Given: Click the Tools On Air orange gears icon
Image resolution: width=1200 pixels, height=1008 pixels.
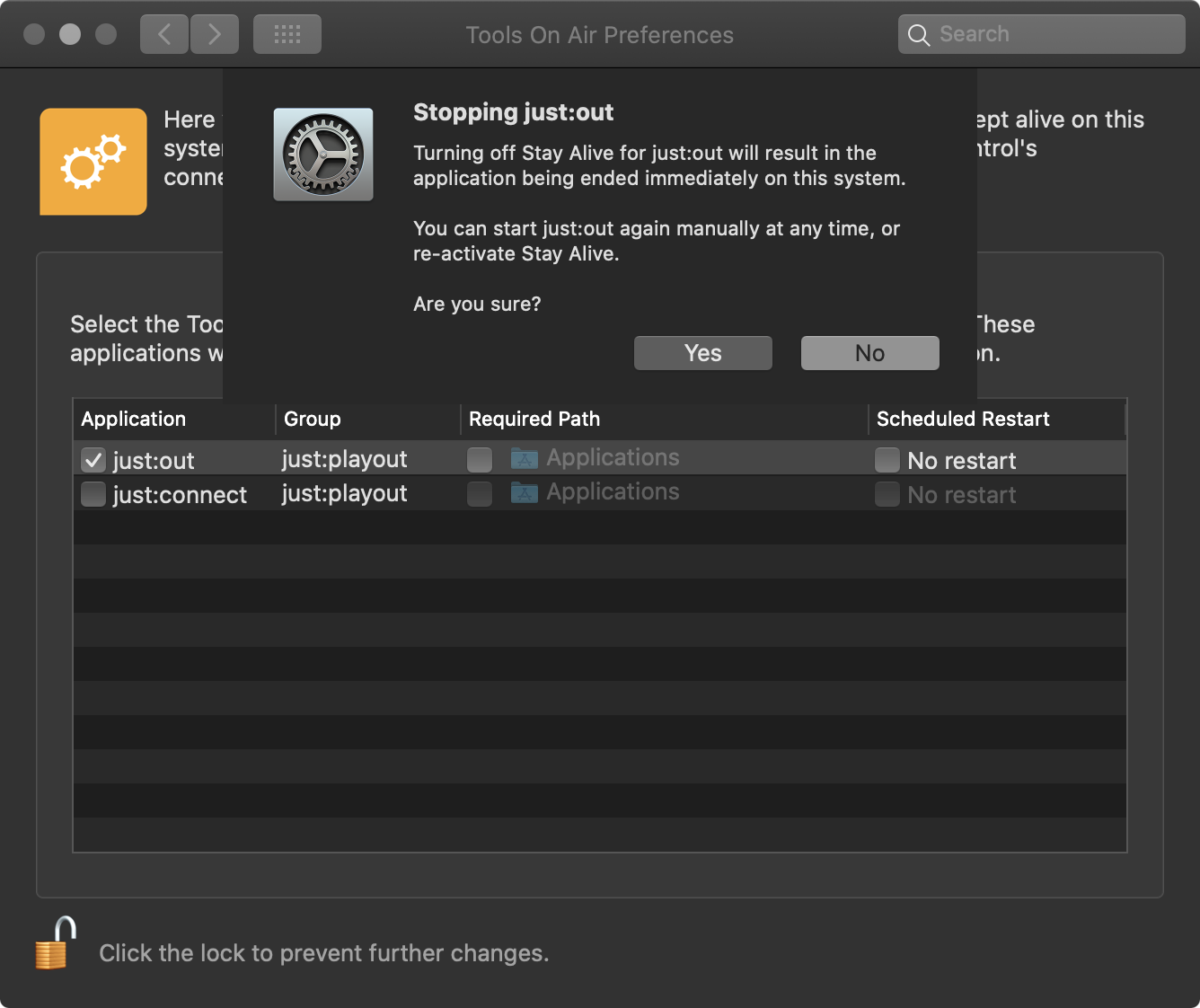Looking at the screenshot, I should (x=93, y=162).
